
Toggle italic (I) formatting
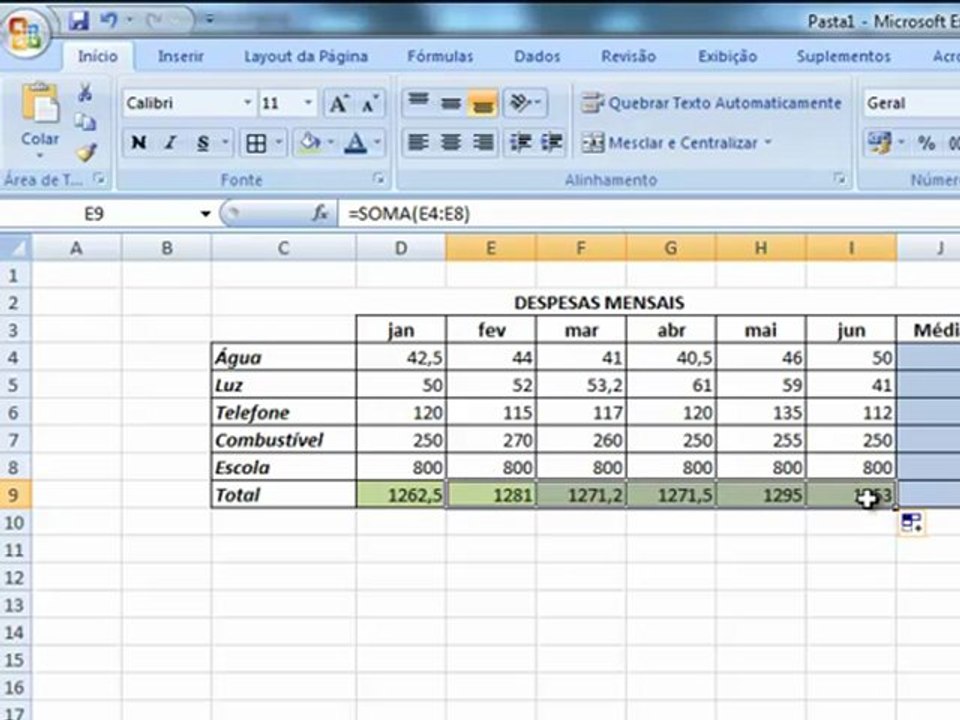pos(170,143)
